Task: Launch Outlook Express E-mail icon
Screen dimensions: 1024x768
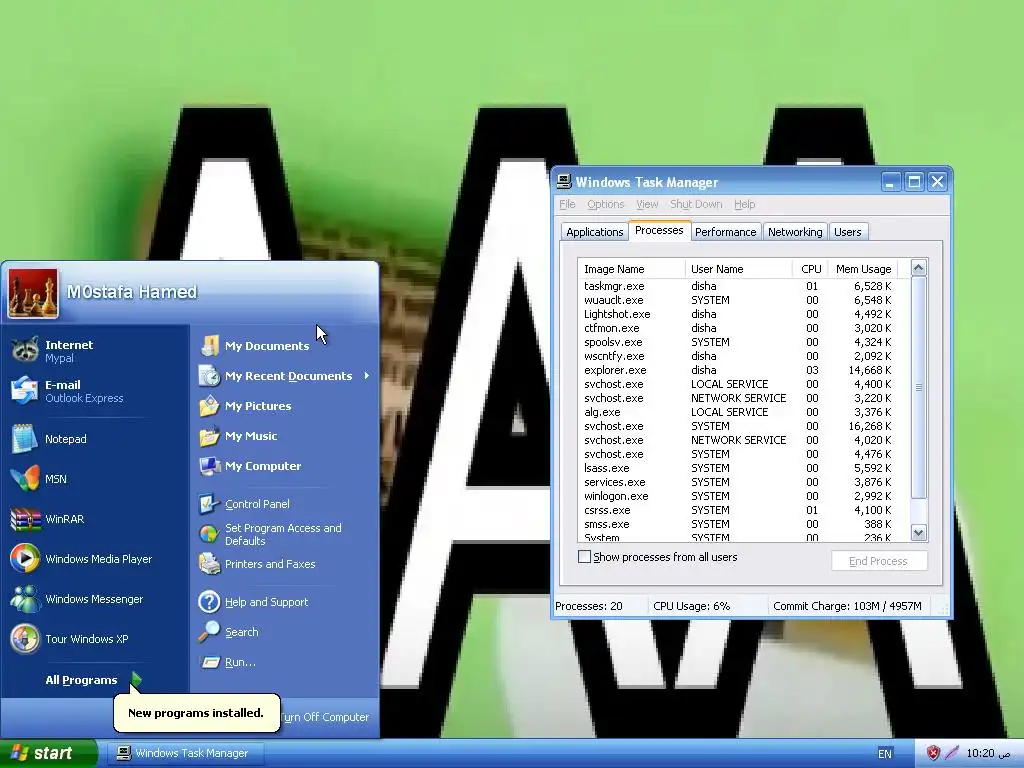Action: pos(25,391)
